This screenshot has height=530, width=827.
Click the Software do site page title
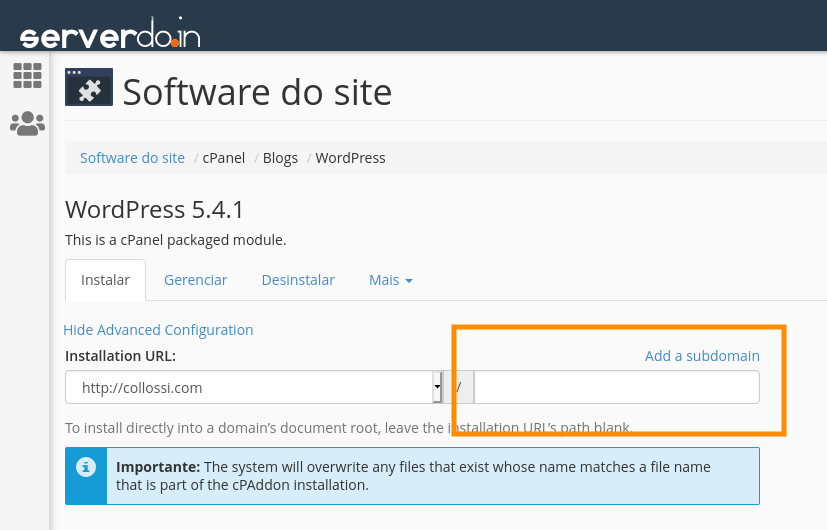(257, 92)
